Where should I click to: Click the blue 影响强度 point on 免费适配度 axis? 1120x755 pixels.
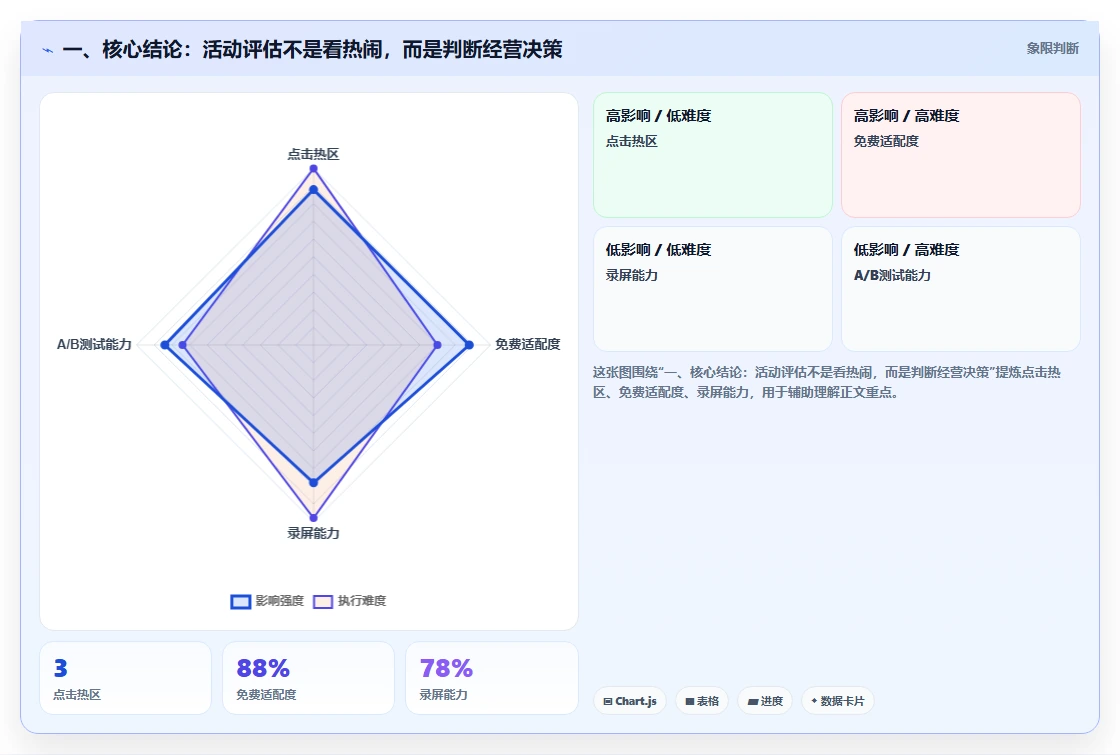(x=469, y=345)
